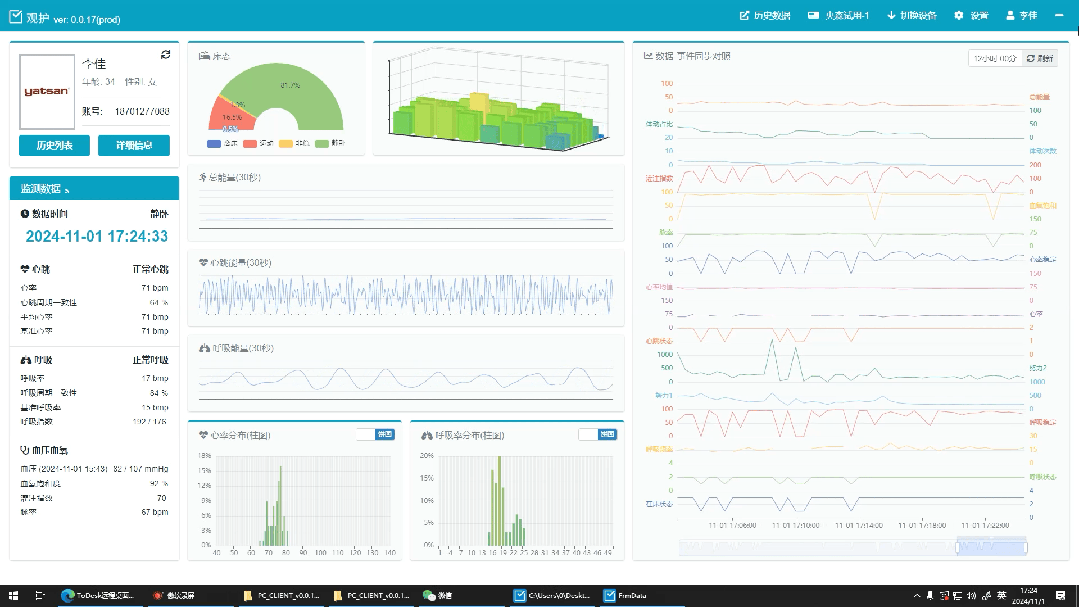The image size is (1079, 607).
Task: Click the timestamp 2024-11-01 17:24:33
Action: 96,237
